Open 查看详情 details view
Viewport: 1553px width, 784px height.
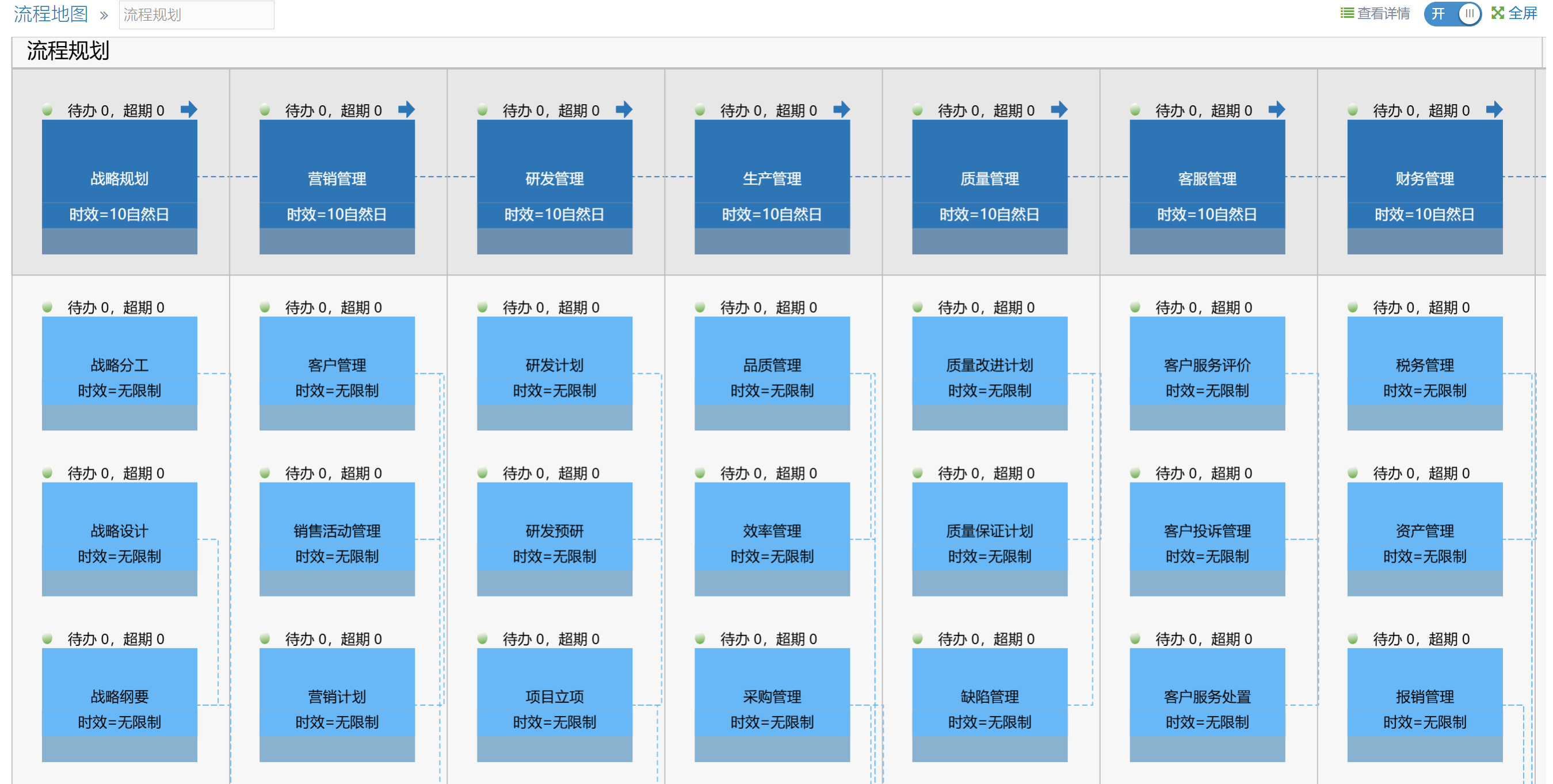point(1383,13)
